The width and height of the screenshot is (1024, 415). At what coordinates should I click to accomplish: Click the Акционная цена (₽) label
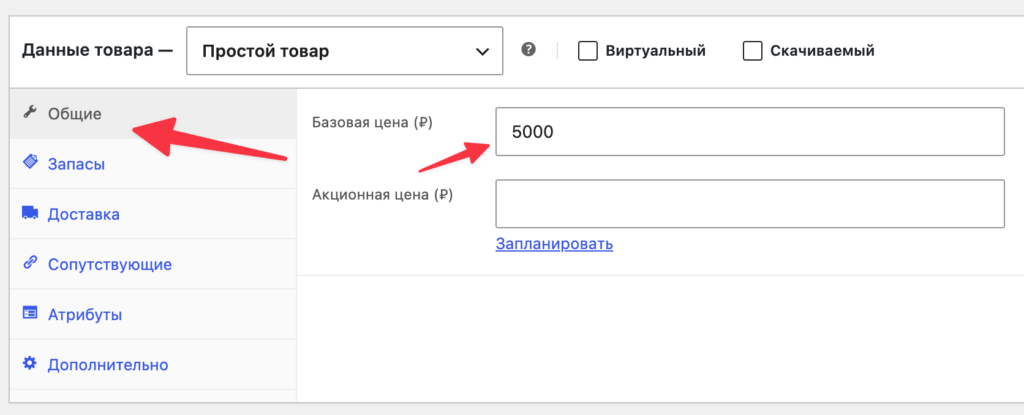tap(383, 194)
